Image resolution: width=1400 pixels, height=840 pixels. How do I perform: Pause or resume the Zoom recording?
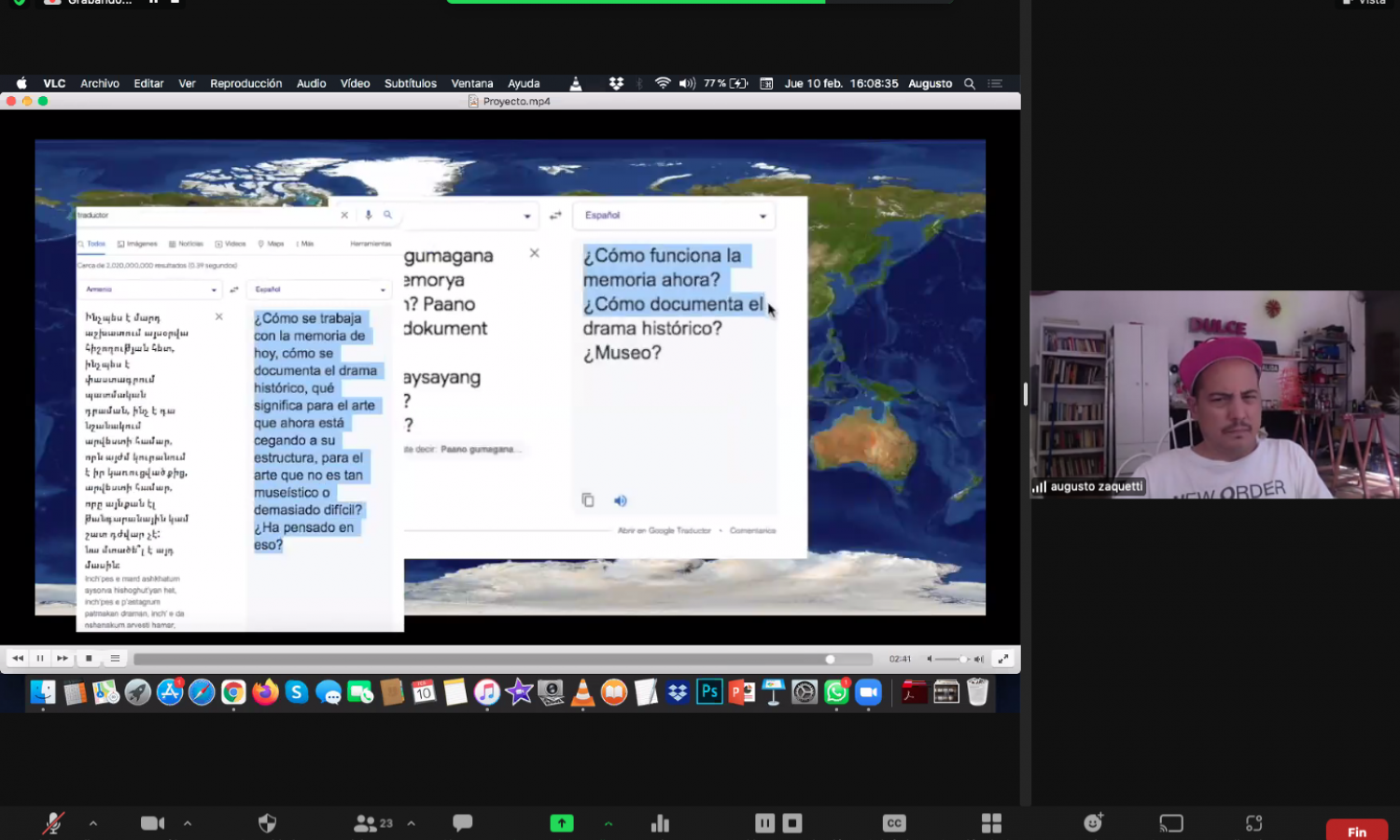(764, 822)
